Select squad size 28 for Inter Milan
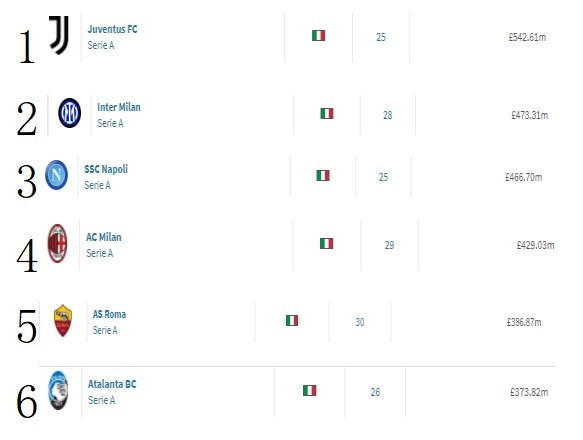Screen dimensions: 583x440 pyautogui.click(x=387, y=115)
